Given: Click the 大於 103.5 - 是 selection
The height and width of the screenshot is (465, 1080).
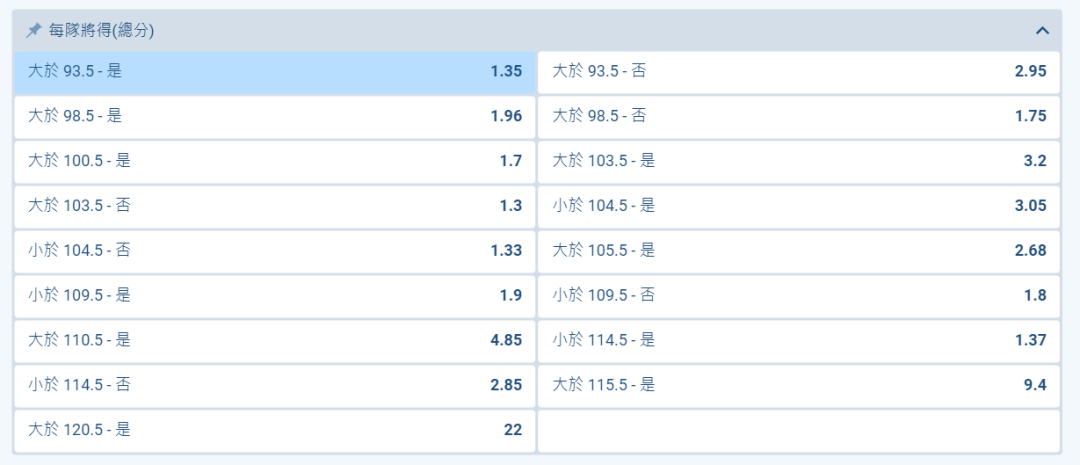Looking at the screenshot, I should tap(798, 161).
